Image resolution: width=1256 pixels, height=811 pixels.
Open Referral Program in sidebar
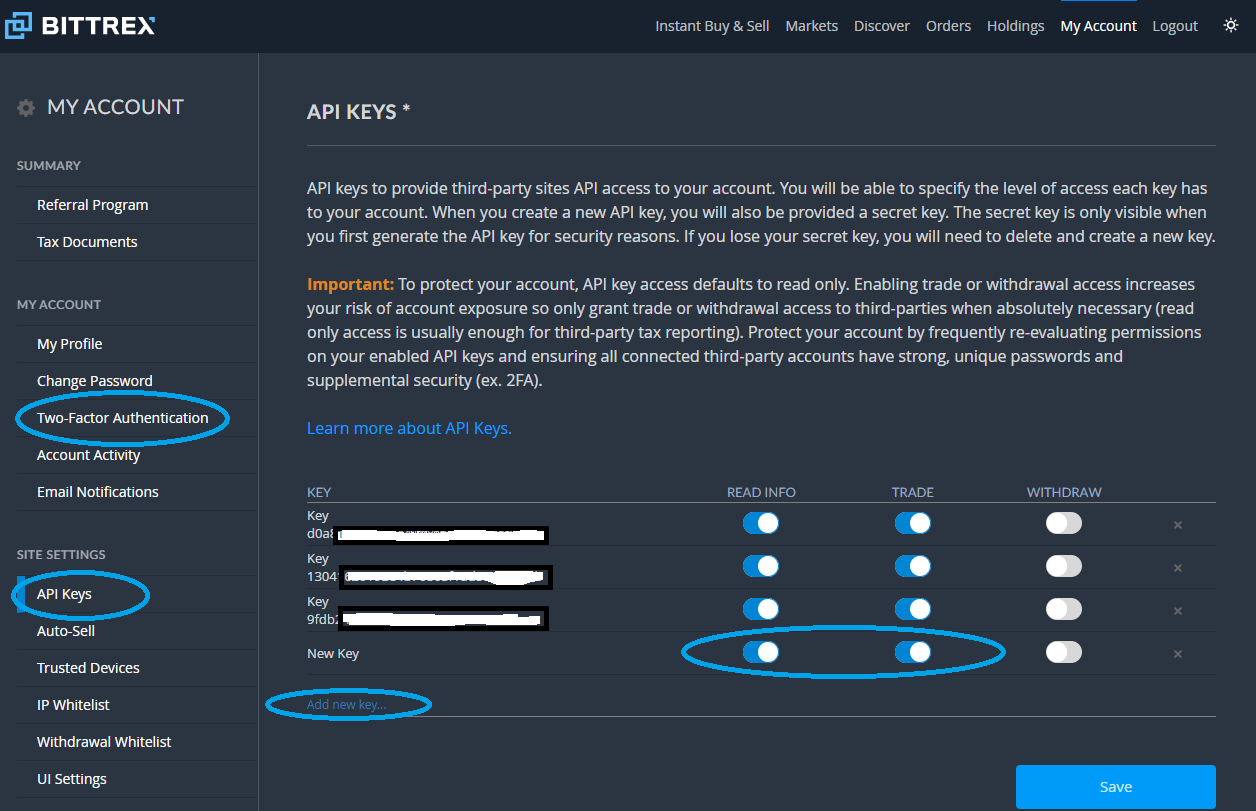[x=93, y=205]
